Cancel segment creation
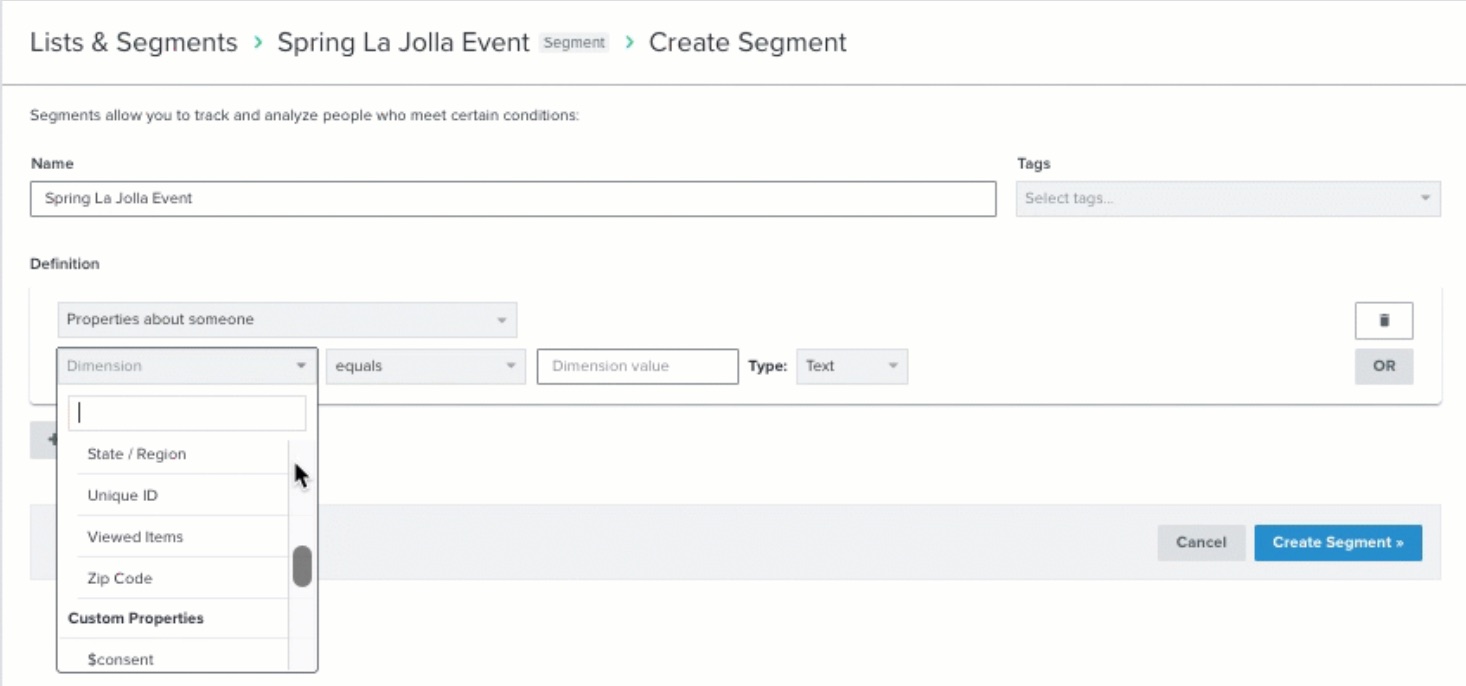The width and height of the screenshot is (1466, 686). (x=1200, y=542)
